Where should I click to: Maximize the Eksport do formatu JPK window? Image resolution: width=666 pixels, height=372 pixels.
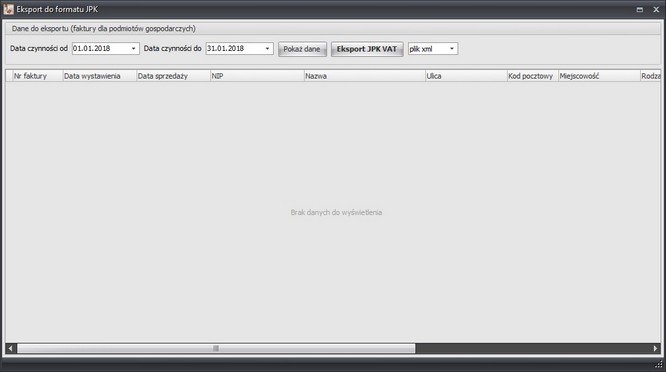pyautogui.click(x=640, y=9)
